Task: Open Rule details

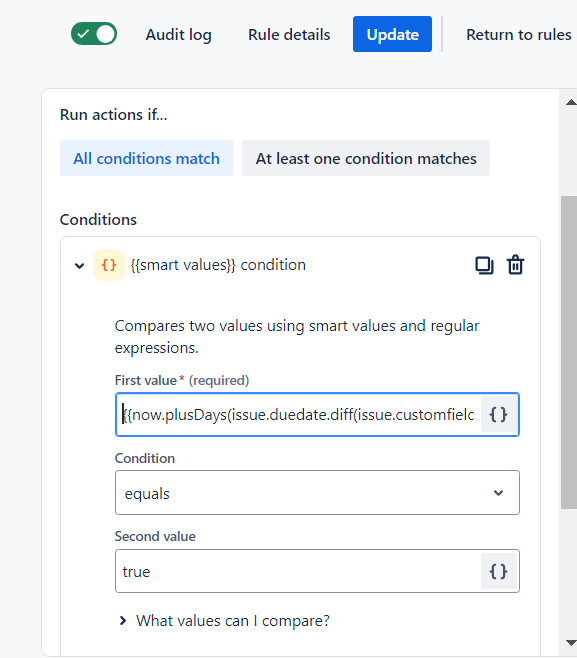Action: (289, 35)
